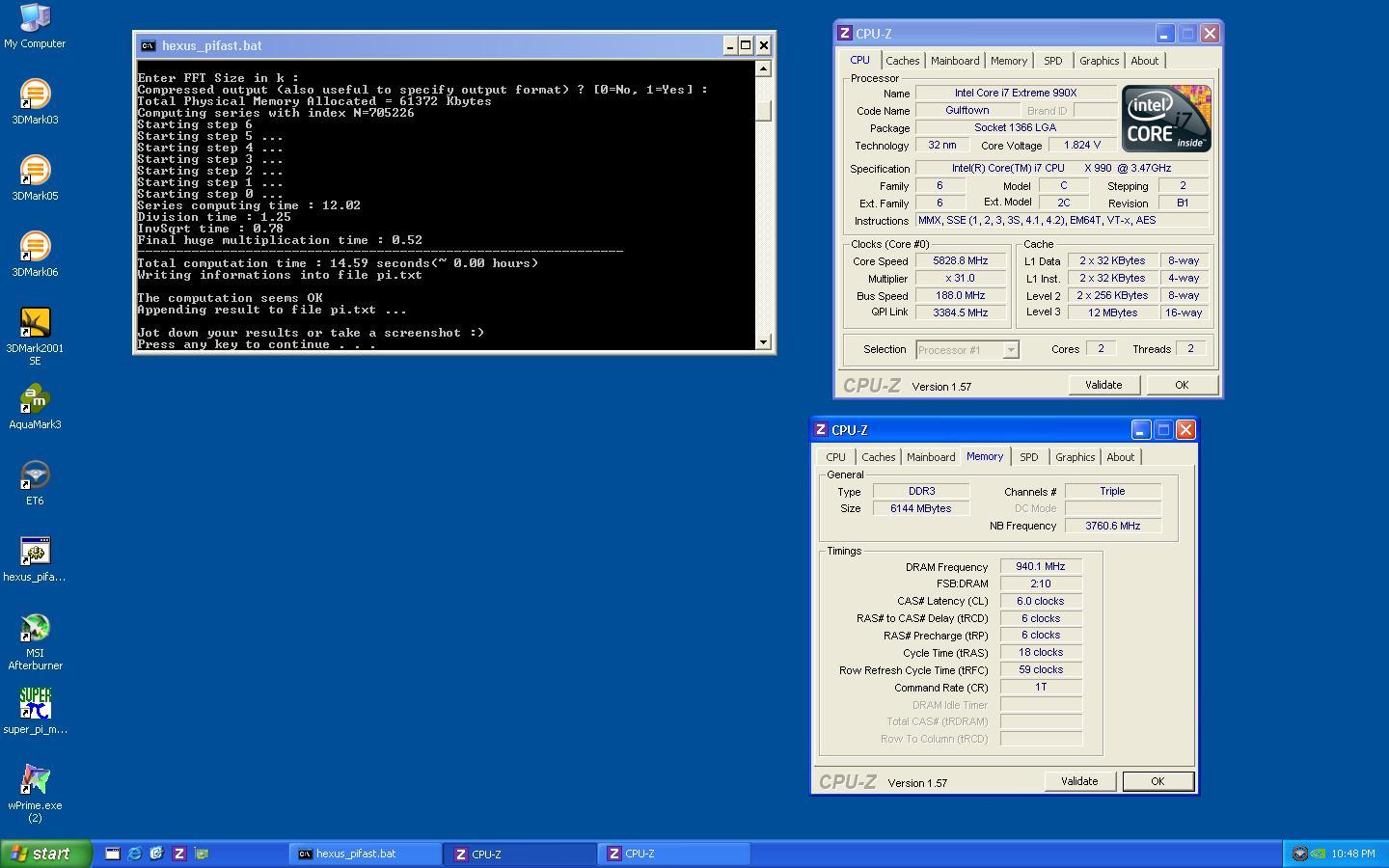
Task: Click the CAS# Latency value 6.0 clocks
Action: pyautogui.click(x=1041, y=601)
